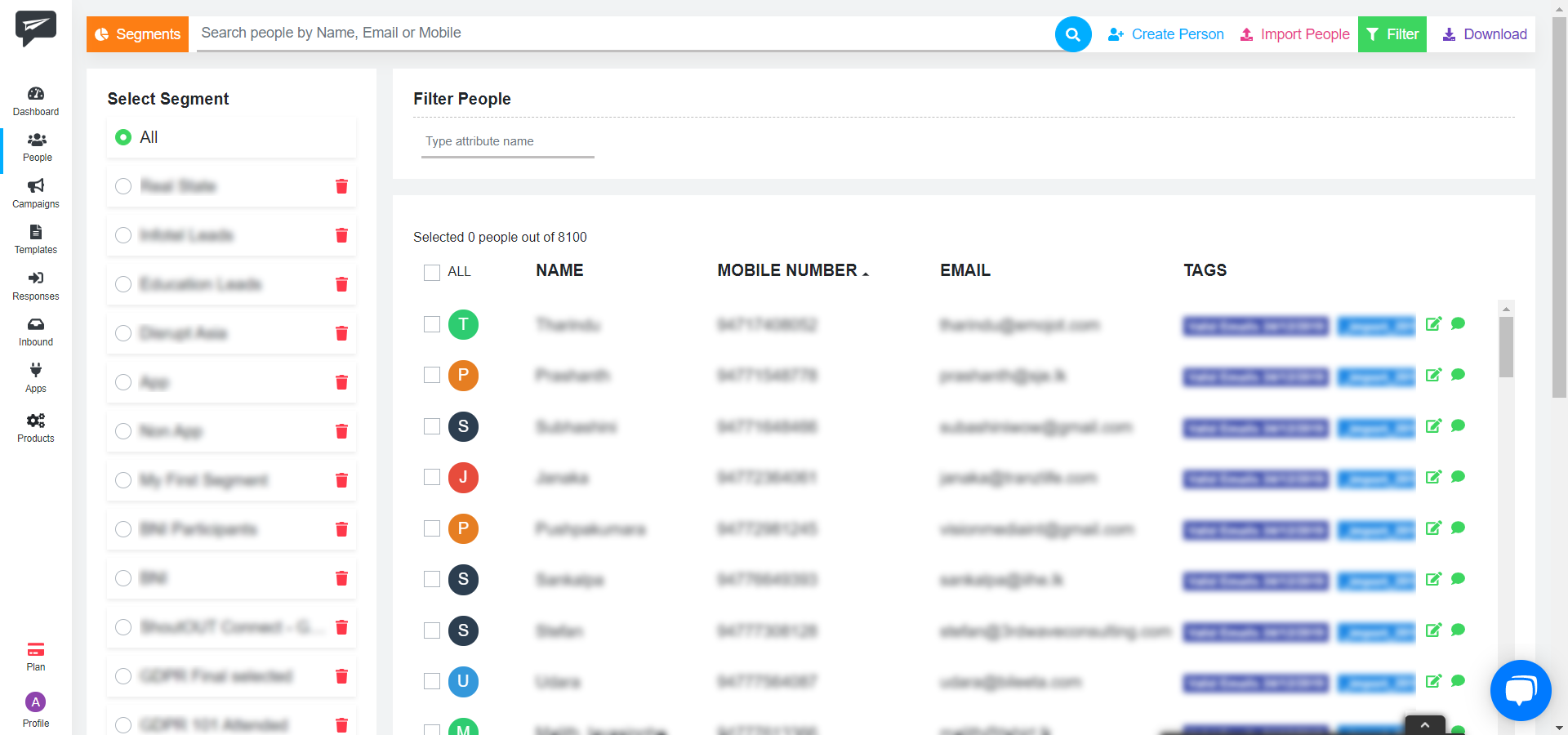Click the Download button

[x=1484, y=34]
